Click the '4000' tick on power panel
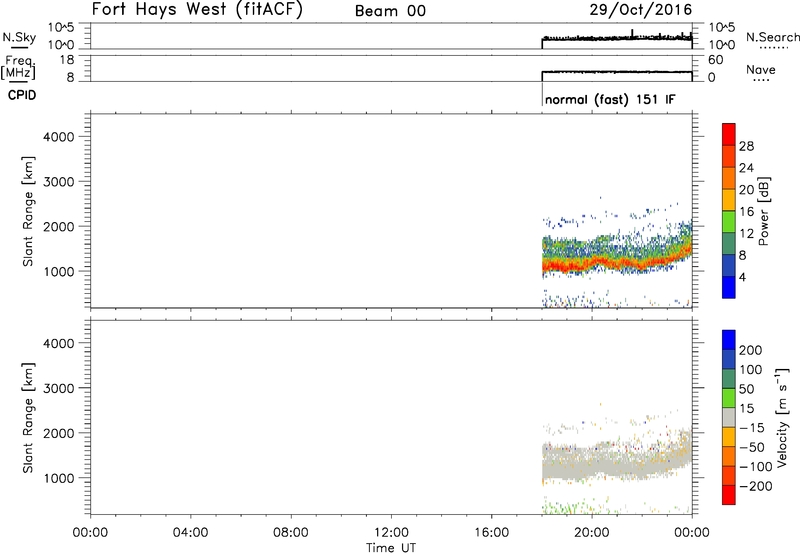 (x=59, y=137)
